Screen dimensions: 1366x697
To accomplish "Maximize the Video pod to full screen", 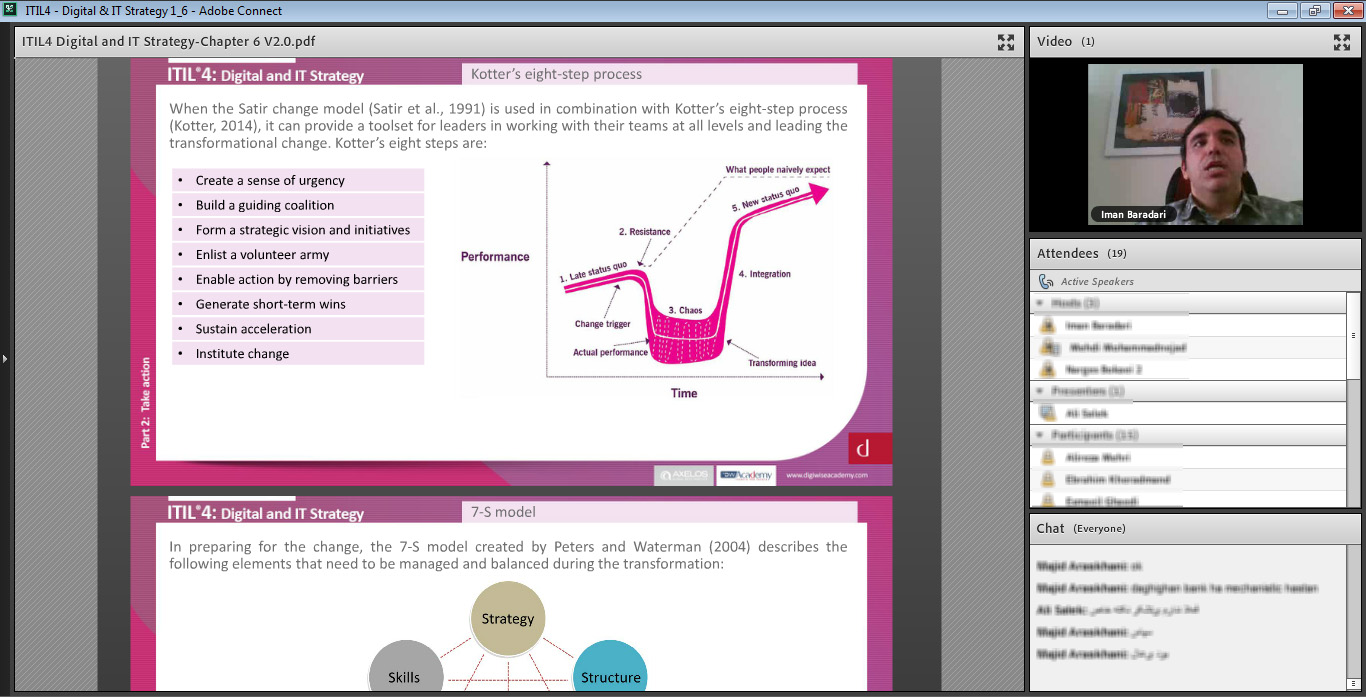I will 1342,42.
